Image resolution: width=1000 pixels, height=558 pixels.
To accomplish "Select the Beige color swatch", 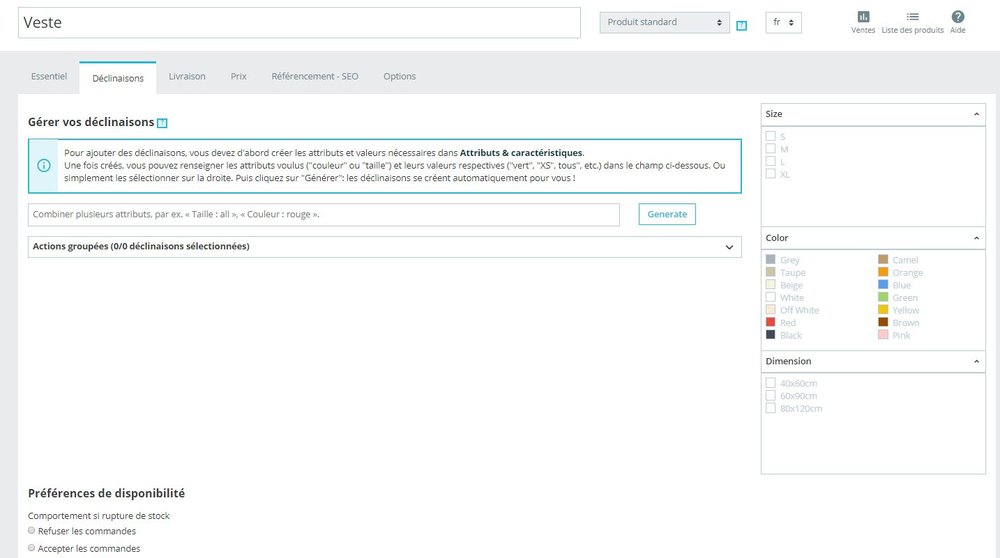I will (x=770, y=285).
